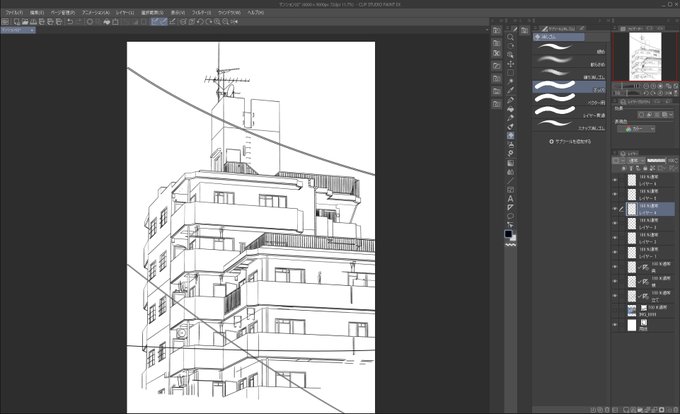Open the Layer palette menu icon
This screenshot has width=680, height=414.
615,153
